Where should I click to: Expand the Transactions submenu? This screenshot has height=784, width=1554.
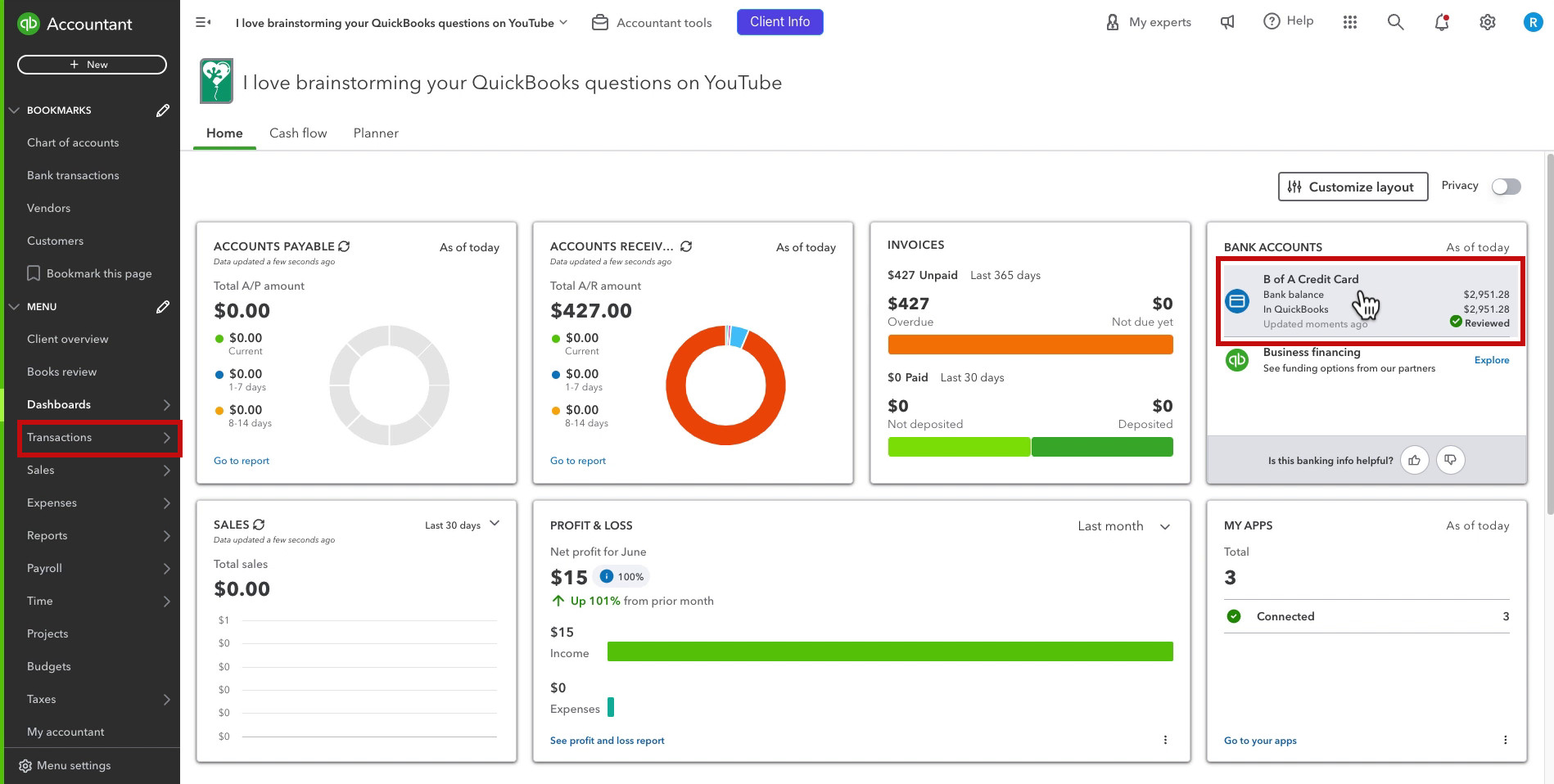click(166, 438)
